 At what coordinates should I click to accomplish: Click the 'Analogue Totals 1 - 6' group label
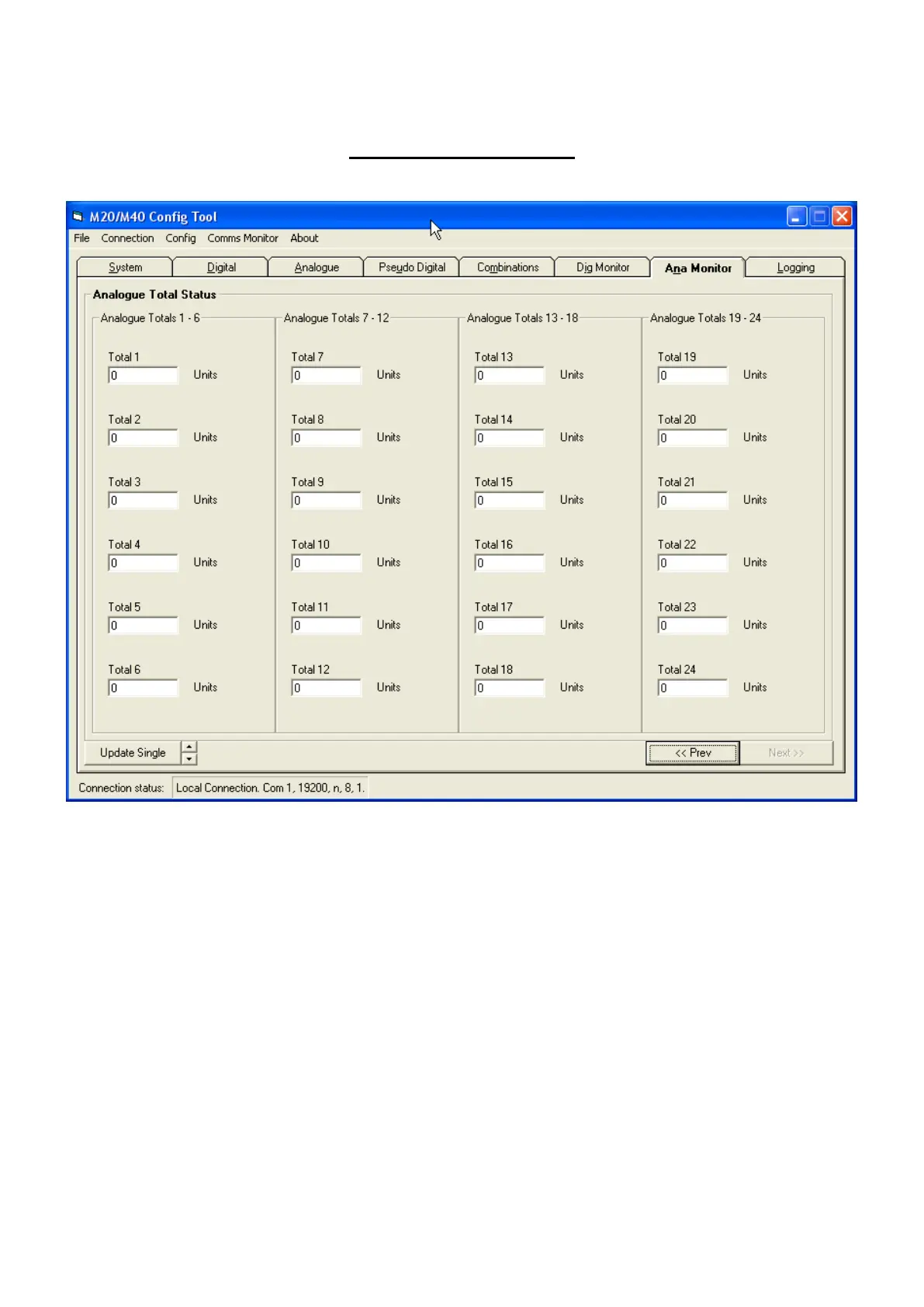150,318
